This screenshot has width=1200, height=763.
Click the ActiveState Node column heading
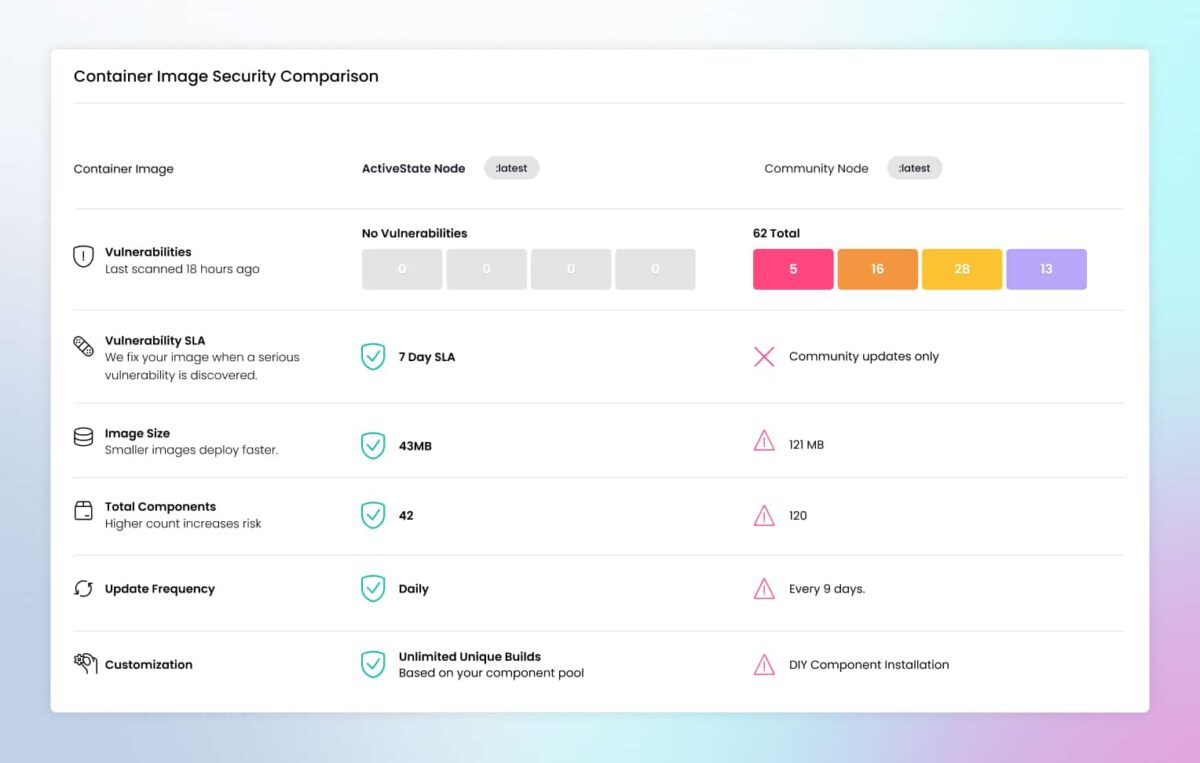click(413, 169)
